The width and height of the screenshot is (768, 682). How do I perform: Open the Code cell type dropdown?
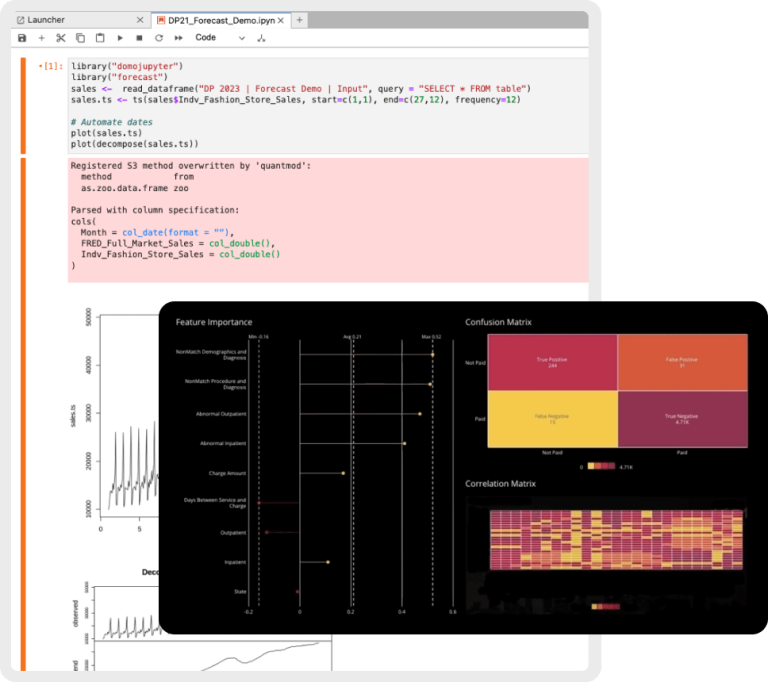click(220, 38)
